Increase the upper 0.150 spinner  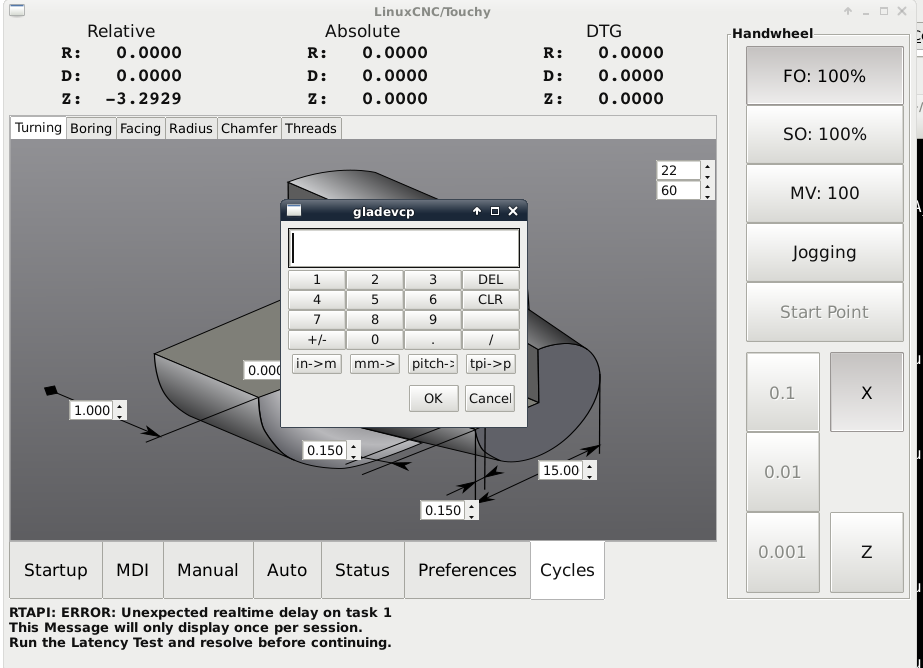tap(354, 446)
